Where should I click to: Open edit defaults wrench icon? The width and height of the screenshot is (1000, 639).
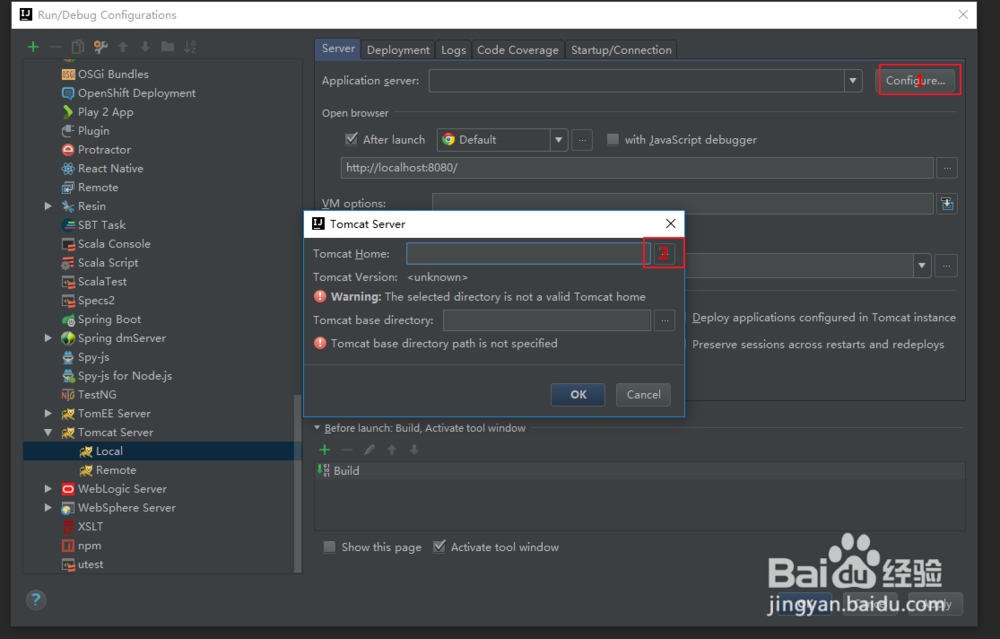point(100,47)
